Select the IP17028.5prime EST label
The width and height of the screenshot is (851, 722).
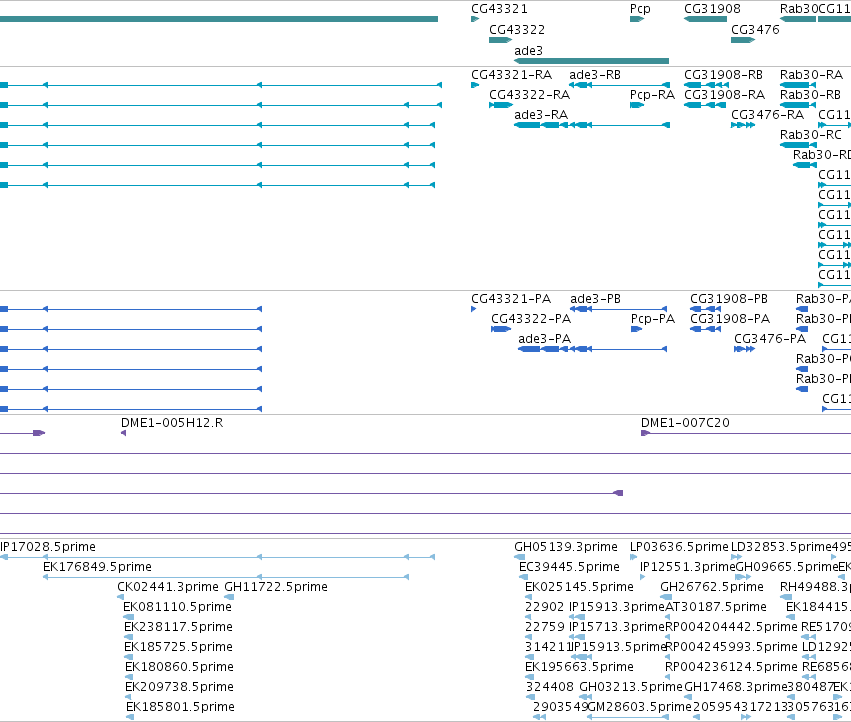[x=48, y=547]
